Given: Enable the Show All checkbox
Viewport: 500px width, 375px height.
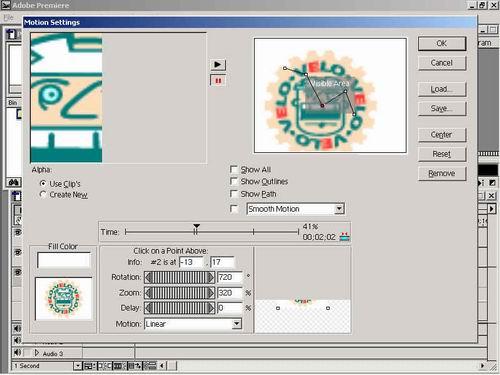Looking at the screenshot, I should pos(234,169).
